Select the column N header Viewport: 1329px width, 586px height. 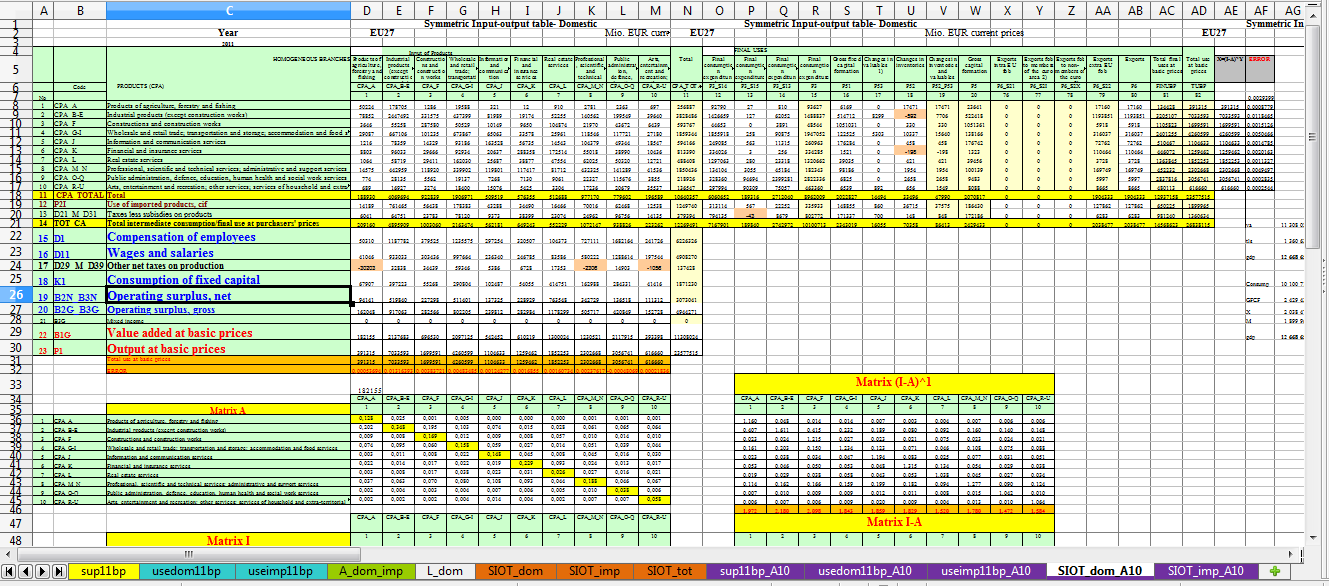(688, 11)
